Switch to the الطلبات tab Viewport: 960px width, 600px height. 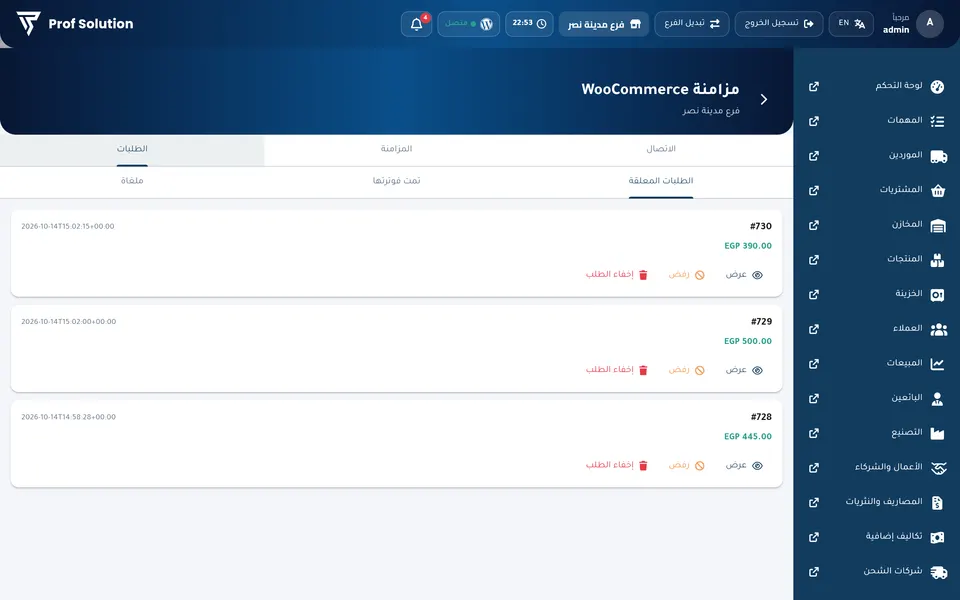coord(132,150)
